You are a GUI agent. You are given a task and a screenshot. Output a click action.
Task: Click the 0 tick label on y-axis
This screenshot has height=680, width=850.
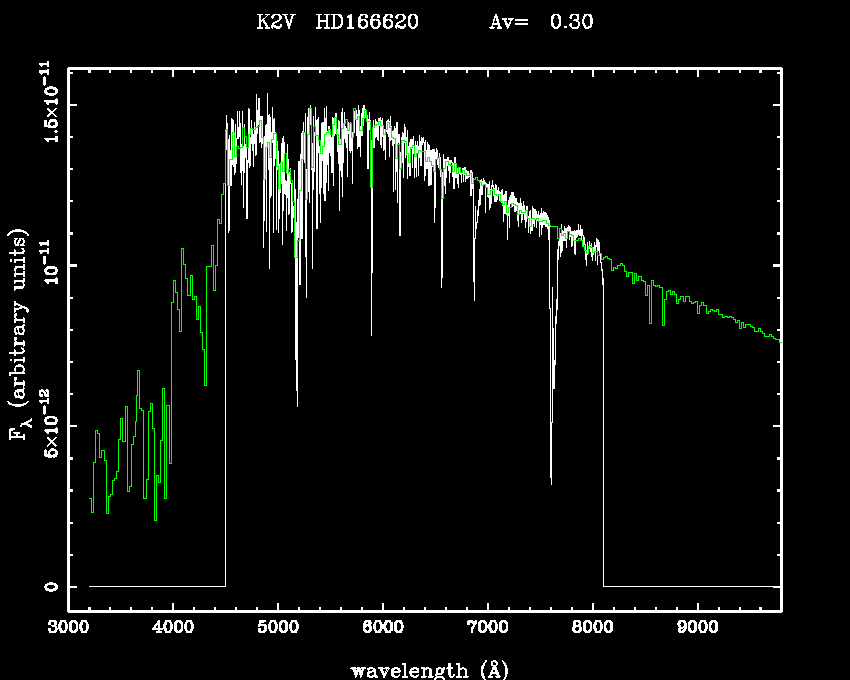click(x=50, y=586)
